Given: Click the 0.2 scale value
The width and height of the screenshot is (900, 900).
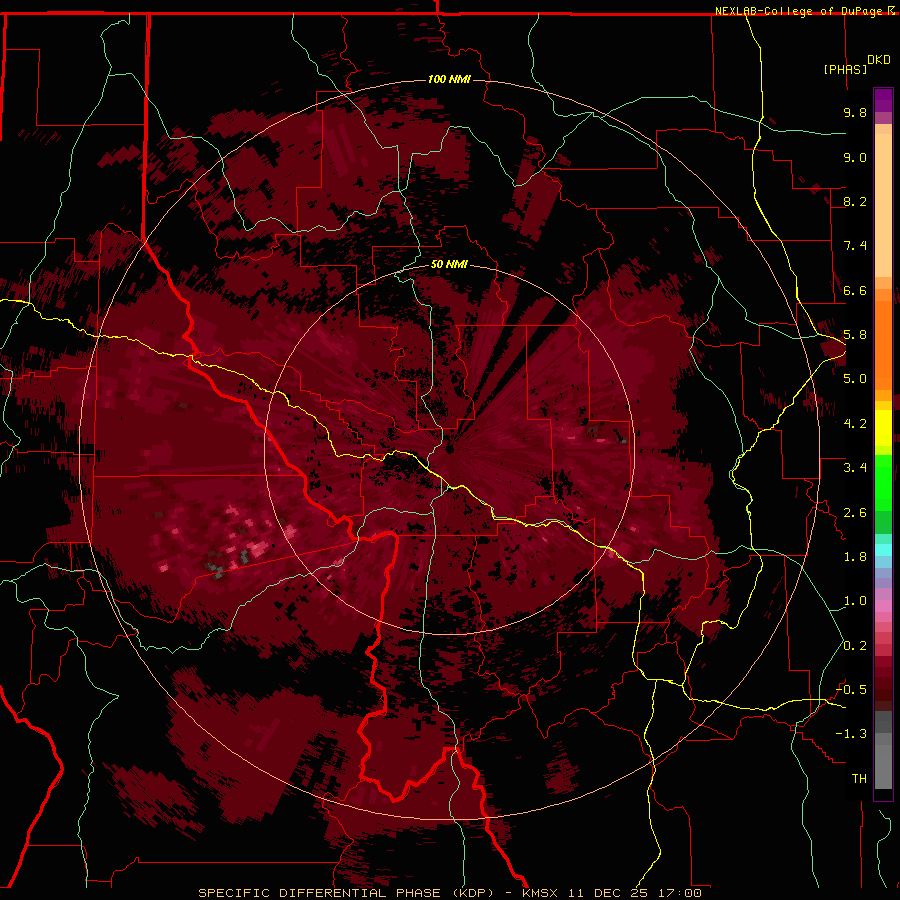Looking at the screenshot, I should click(855, 646).
